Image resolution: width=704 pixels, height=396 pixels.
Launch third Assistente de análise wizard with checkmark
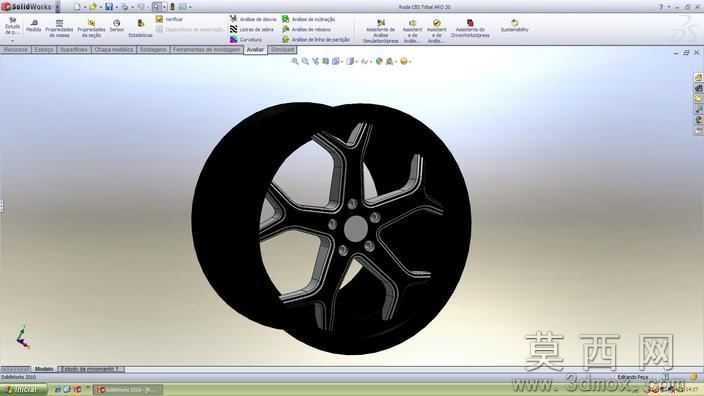436,31
